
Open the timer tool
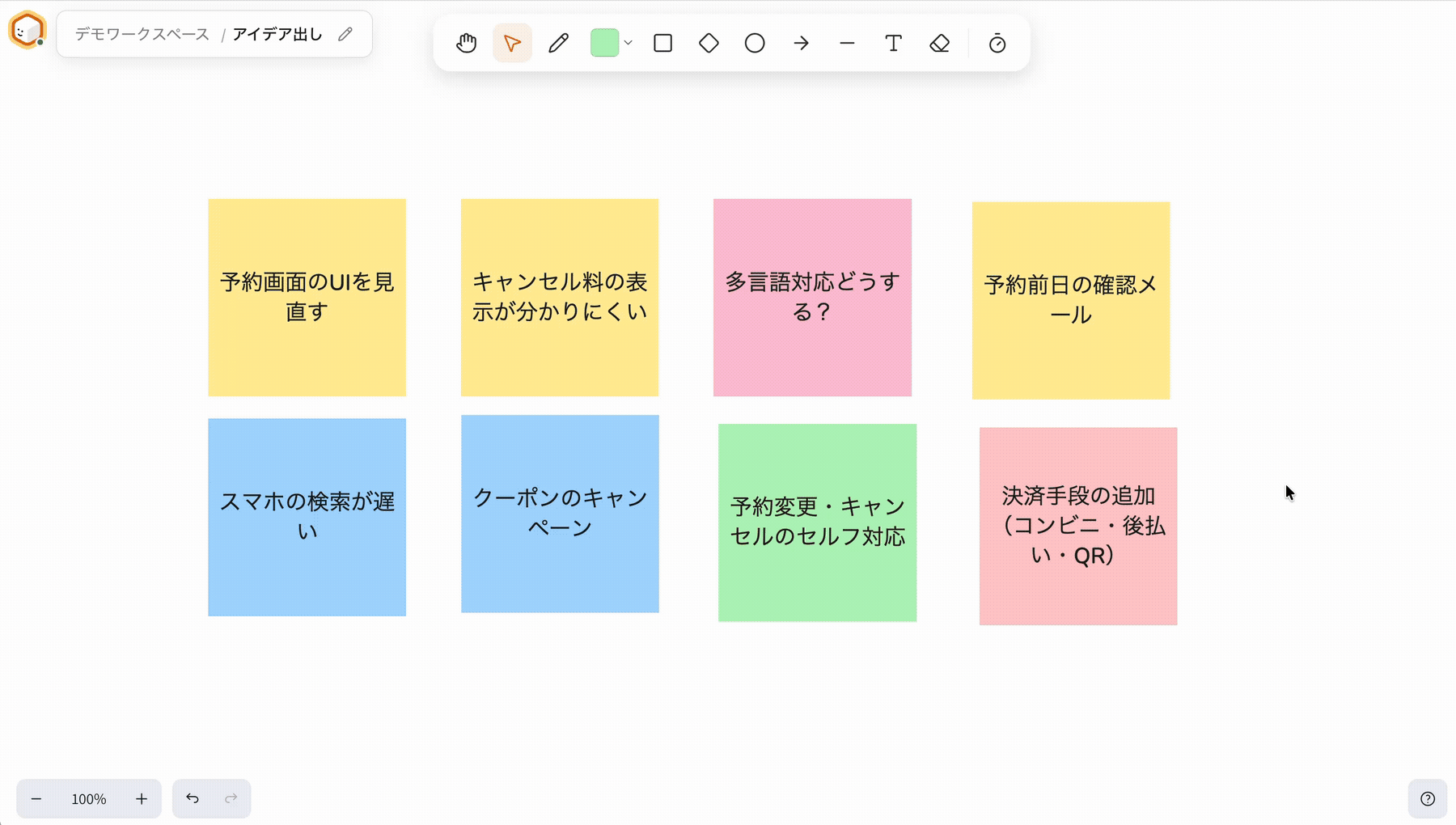[x=997, y=43]
